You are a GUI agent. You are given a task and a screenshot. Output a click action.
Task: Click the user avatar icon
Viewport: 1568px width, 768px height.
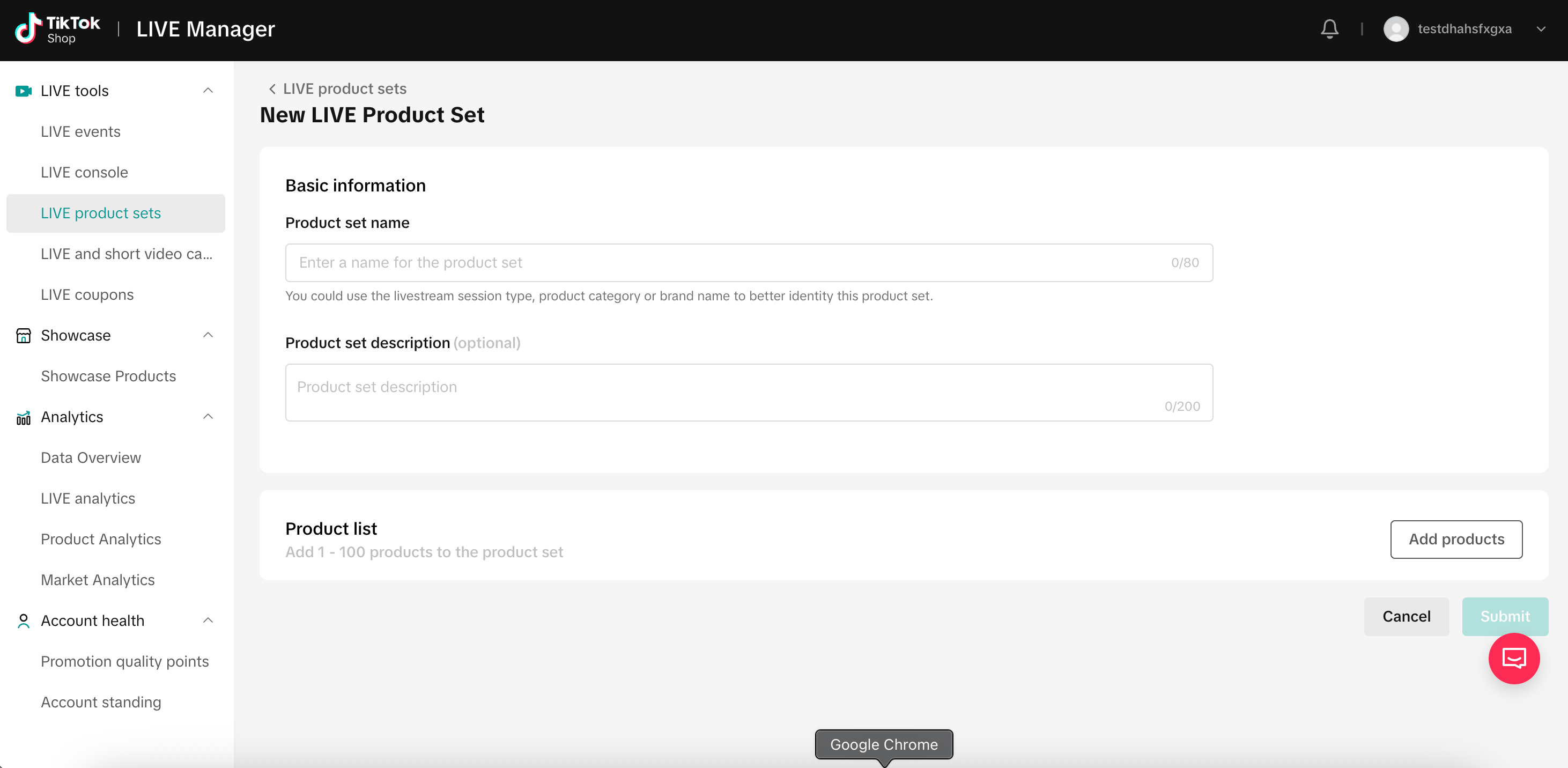tap(1396, 28)
